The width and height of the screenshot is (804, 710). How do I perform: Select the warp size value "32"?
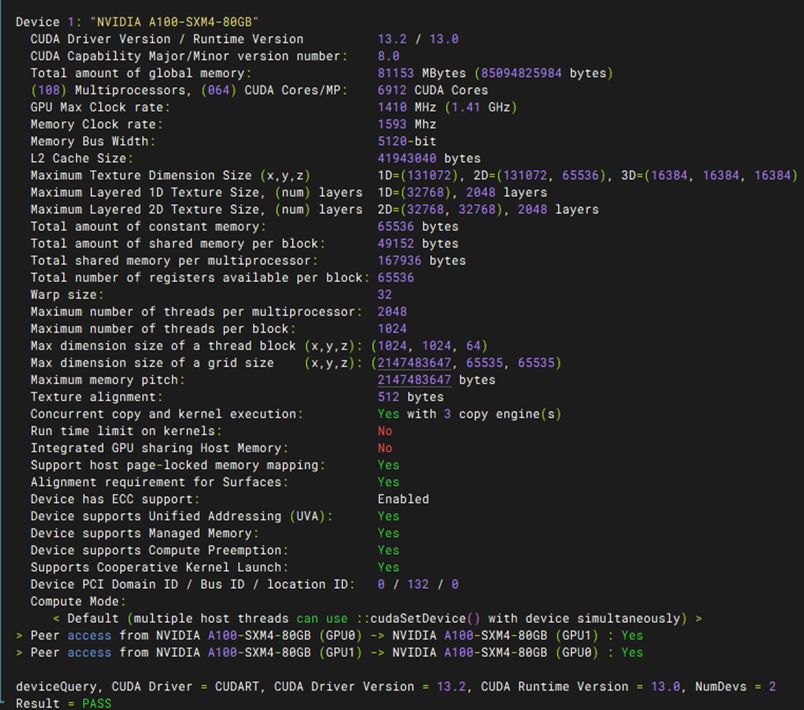click(385, 294)
